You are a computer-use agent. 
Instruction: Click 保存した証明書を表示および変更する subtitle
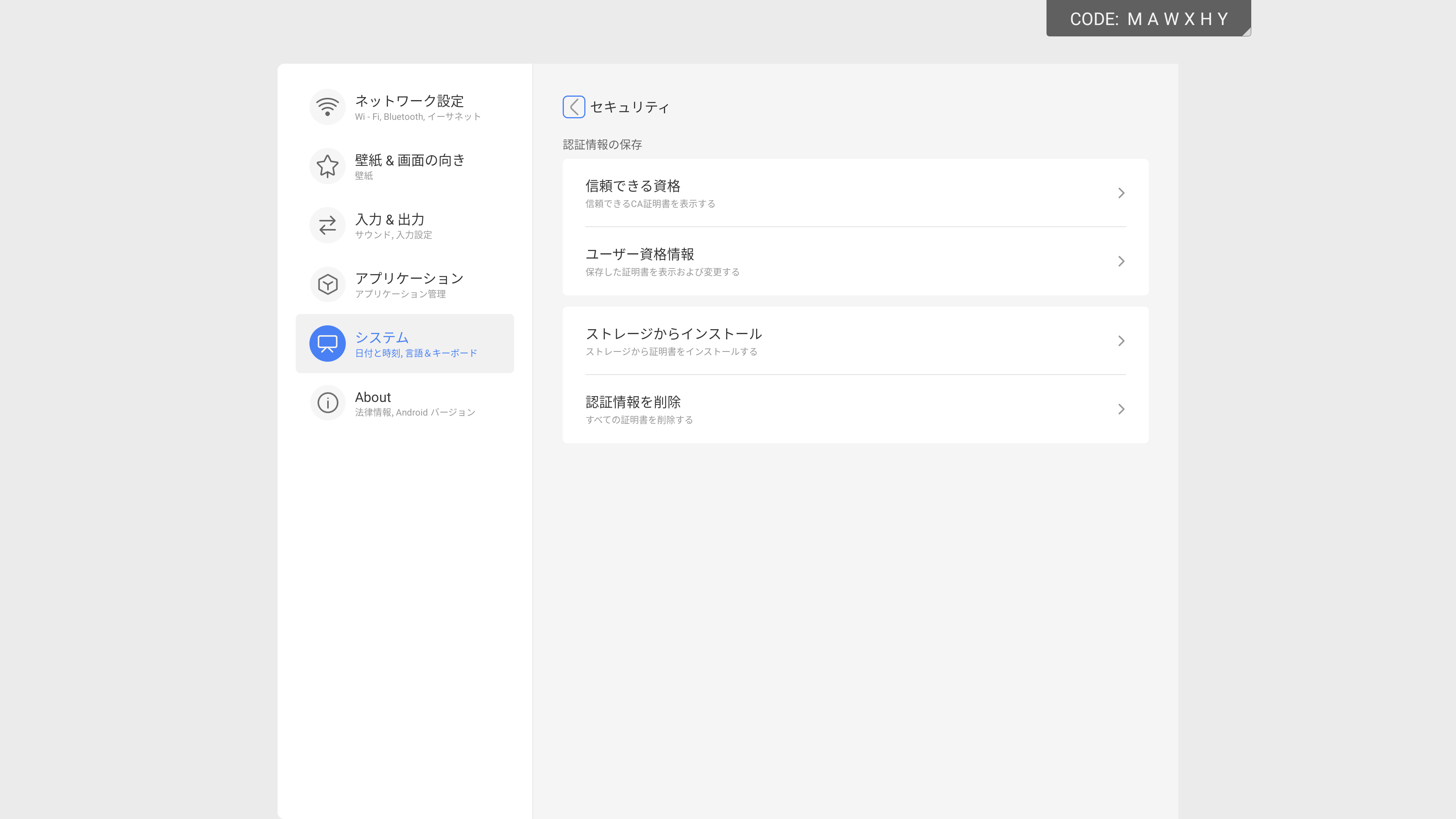[x=662, y=272]
